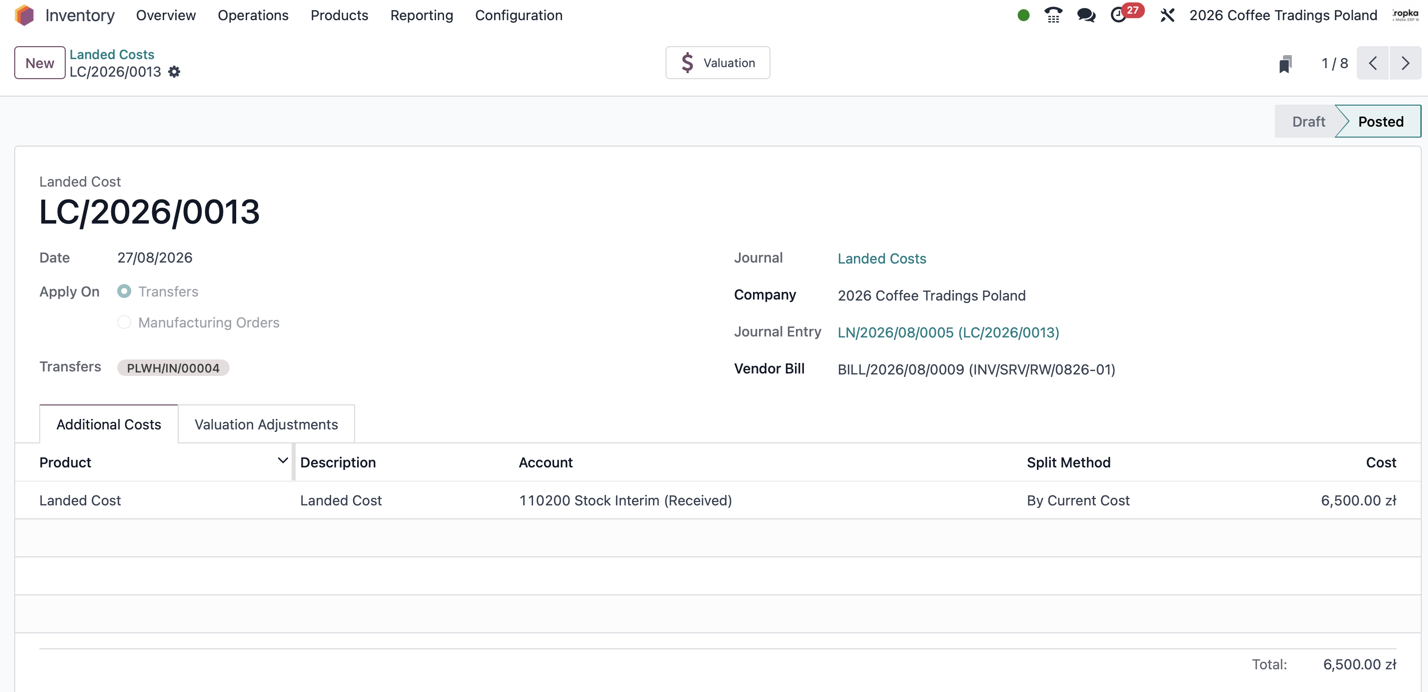The height and width of the screenshot is (692, 1428).
Task: Select the Transfers radio option
Action: tap(124, 291)
